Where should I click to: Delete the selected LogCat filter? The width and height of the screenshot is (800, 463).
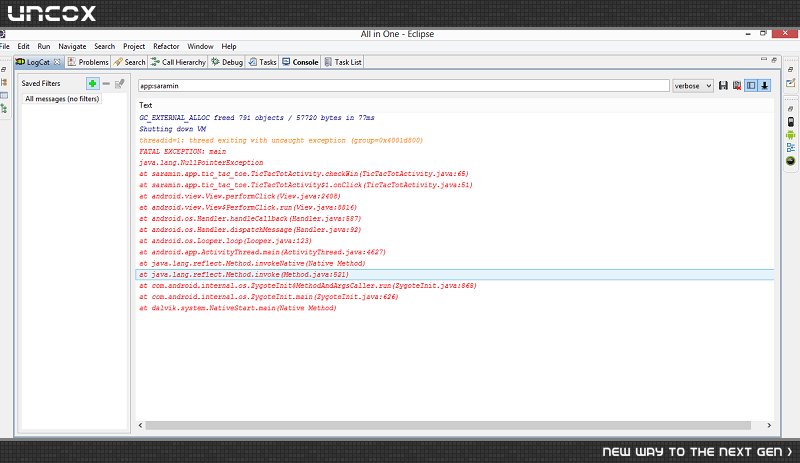[106, 83]
